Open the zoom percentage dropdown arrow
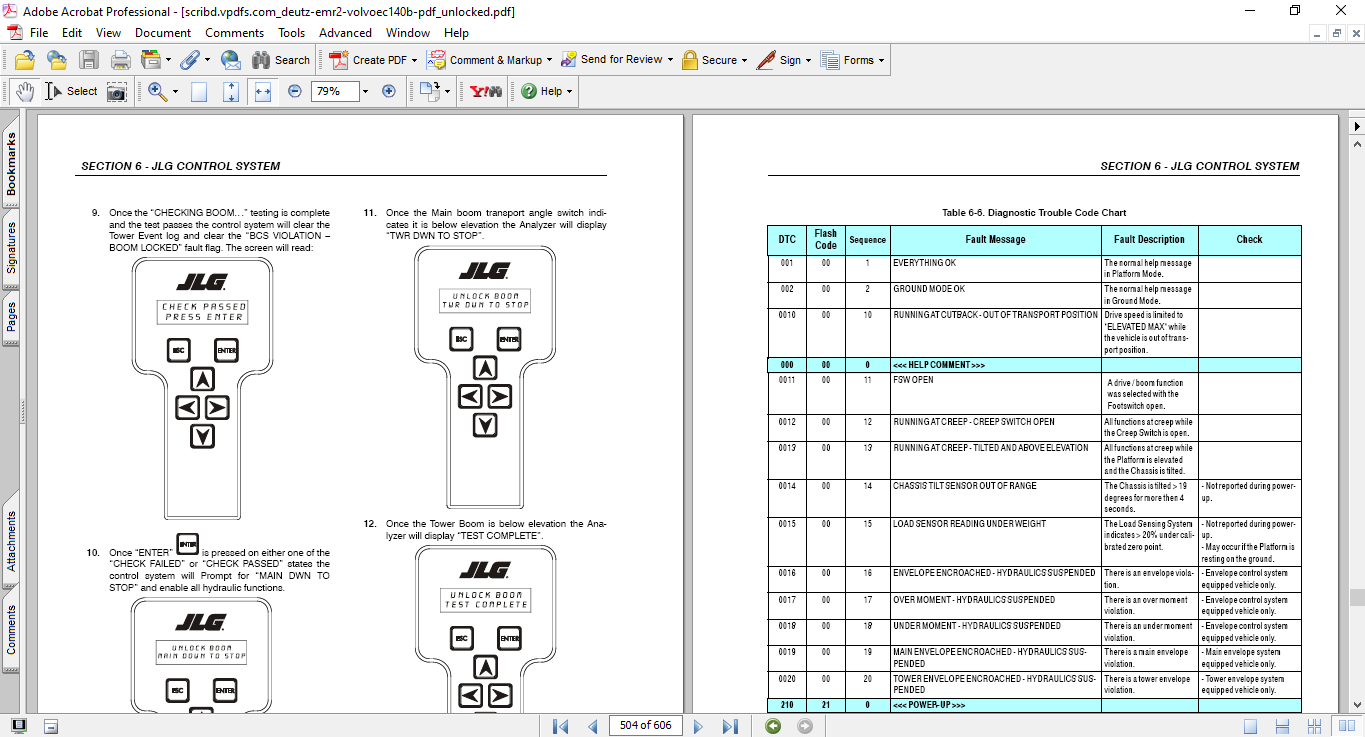Viewport: 1365px width, 737px height. (365, 91)
